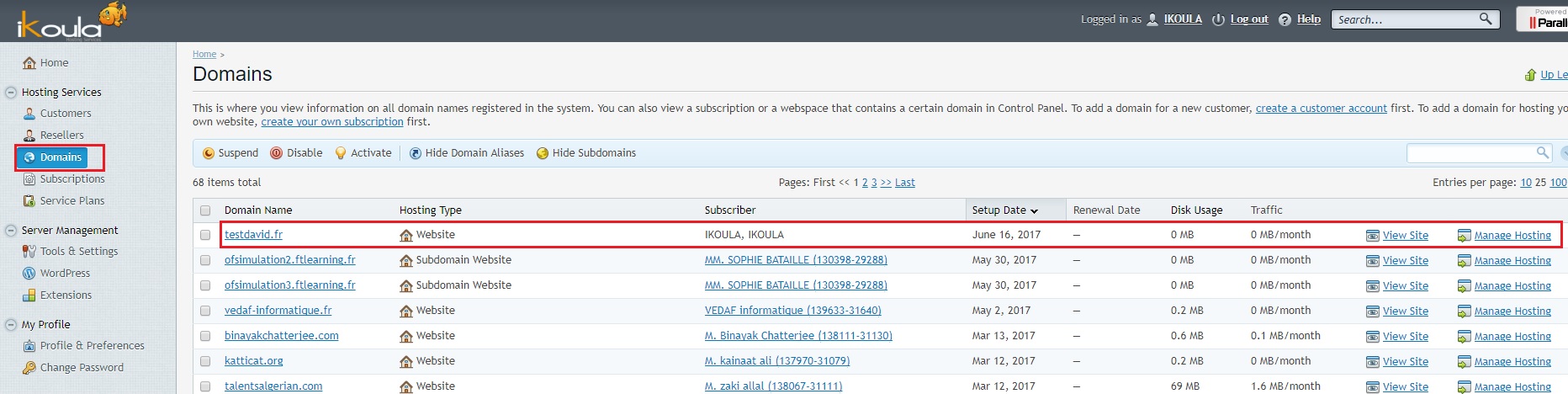Click the domain list search magnifier icon
Screen dimensions: 1568x394
point(1543,152)
